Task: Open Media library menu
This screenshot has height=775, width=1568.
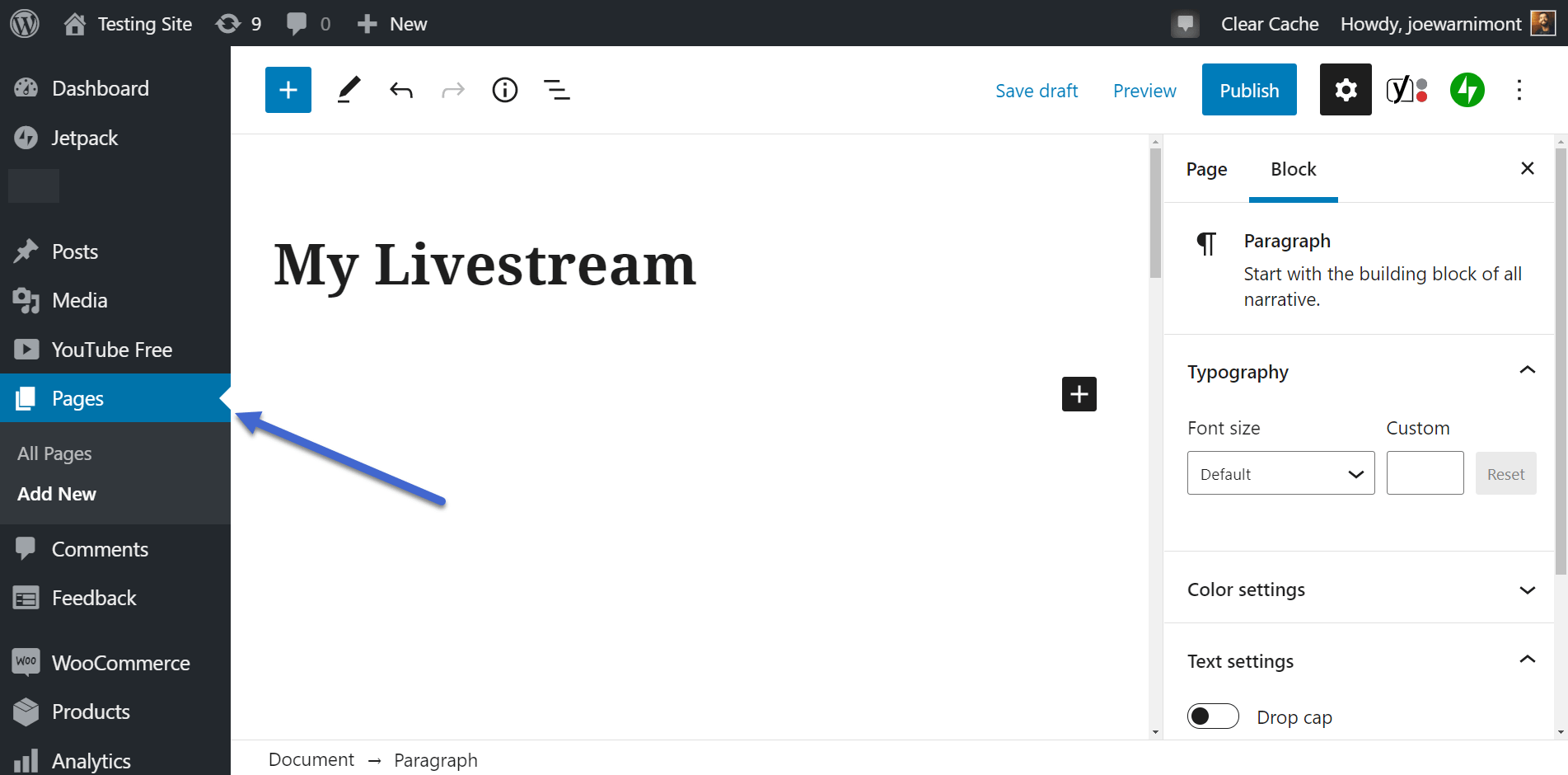Action: click(115, 300)
